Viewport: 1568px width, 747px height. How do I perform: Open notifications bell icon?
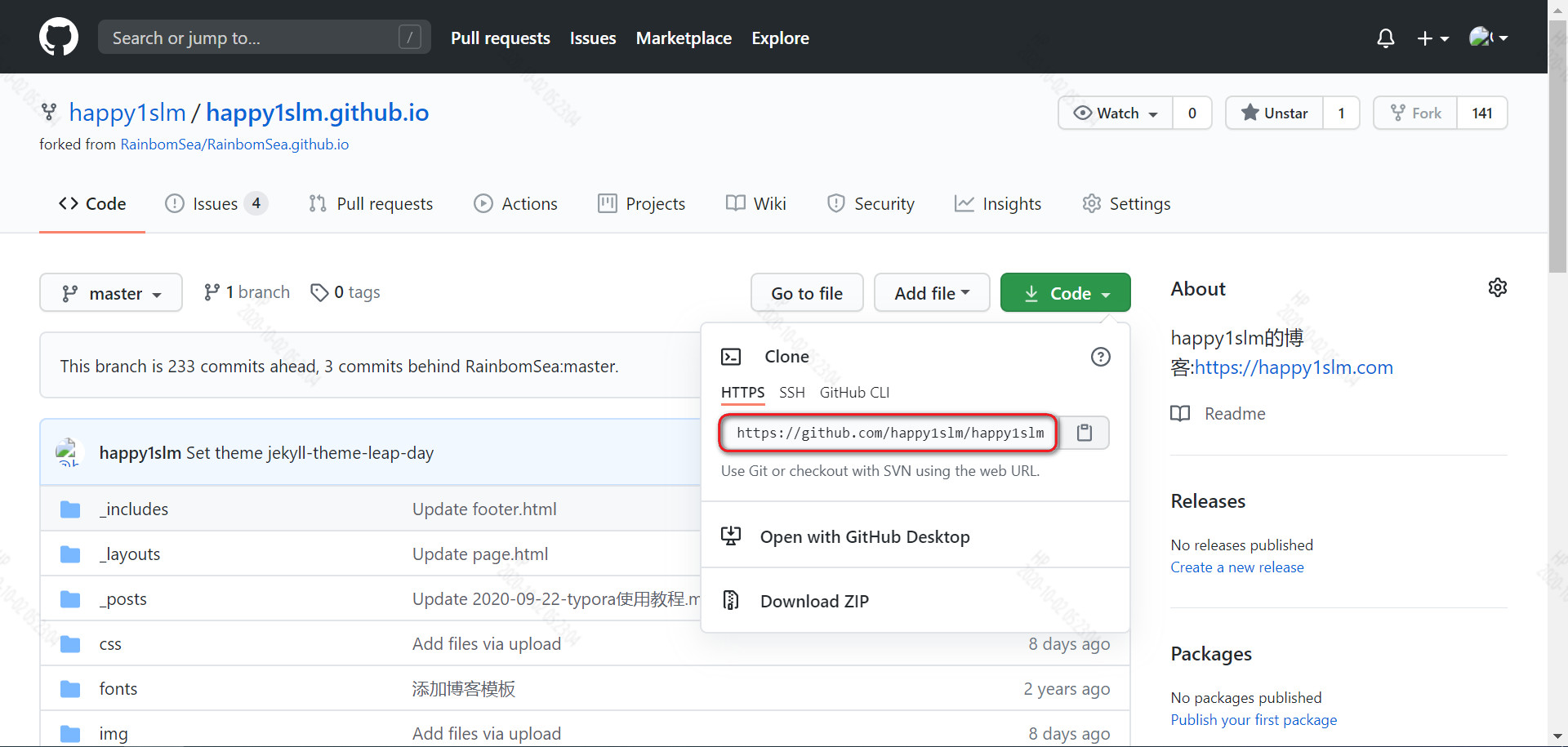point(1385,38)
